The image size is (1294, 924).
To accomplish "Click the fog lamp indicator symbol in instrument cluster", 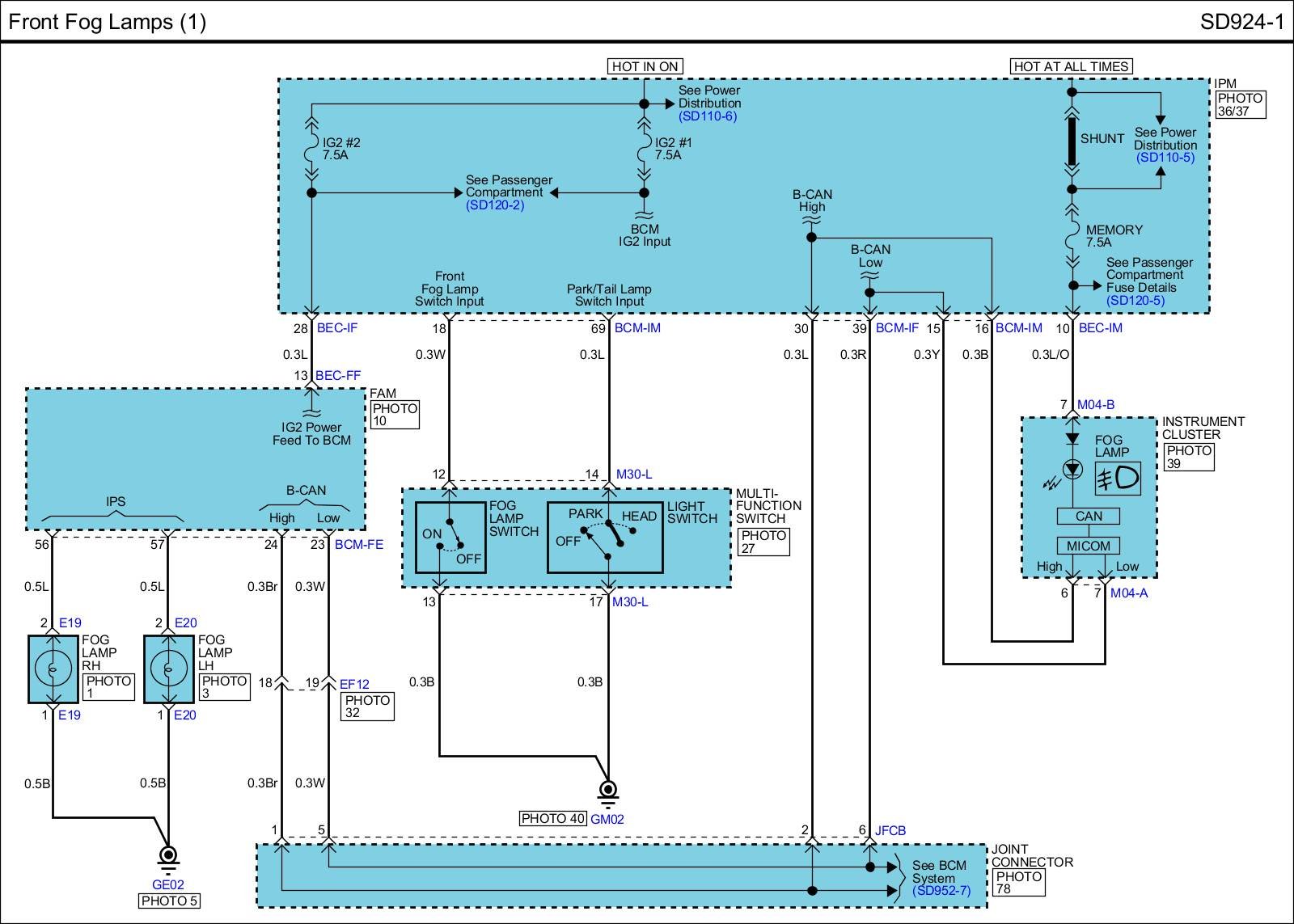I will 1120,479.
